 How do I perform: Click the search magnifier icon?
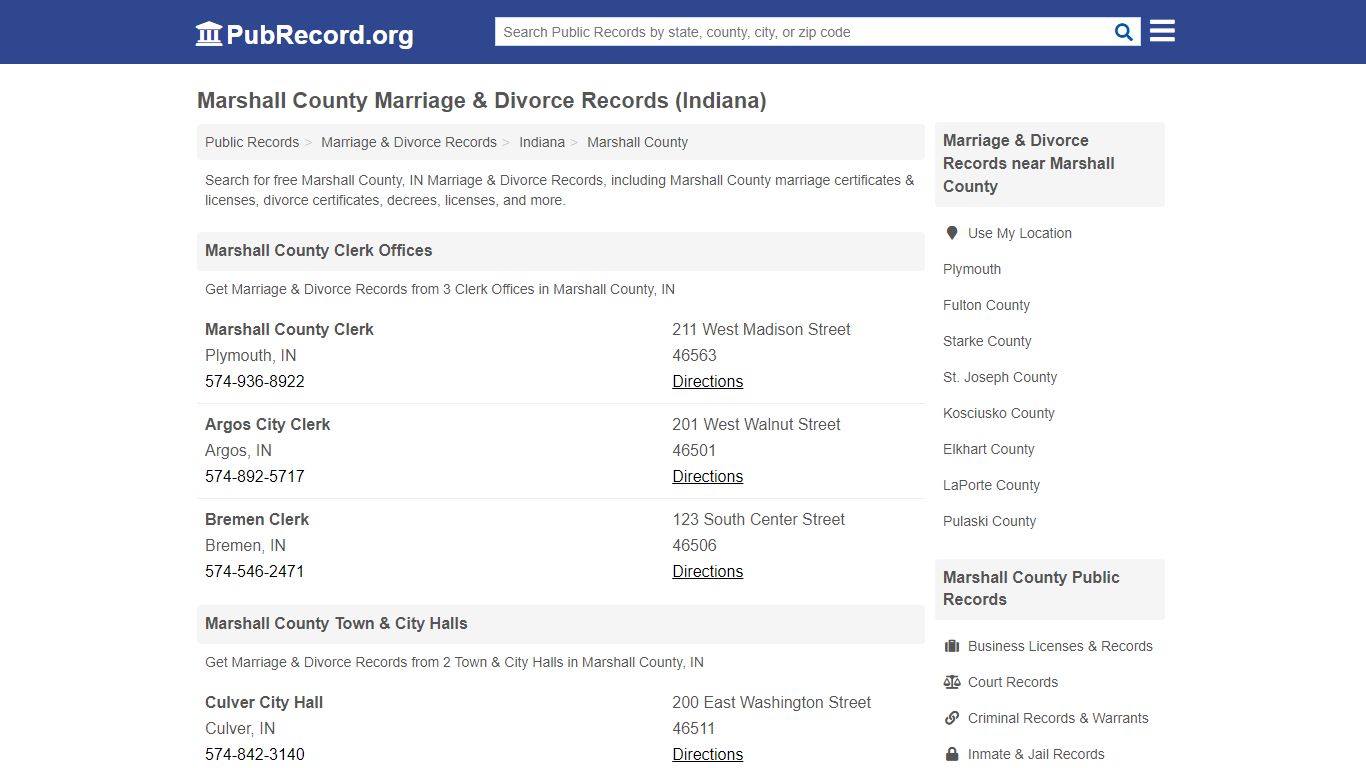pyautogui.click(x=1124, y=32)
